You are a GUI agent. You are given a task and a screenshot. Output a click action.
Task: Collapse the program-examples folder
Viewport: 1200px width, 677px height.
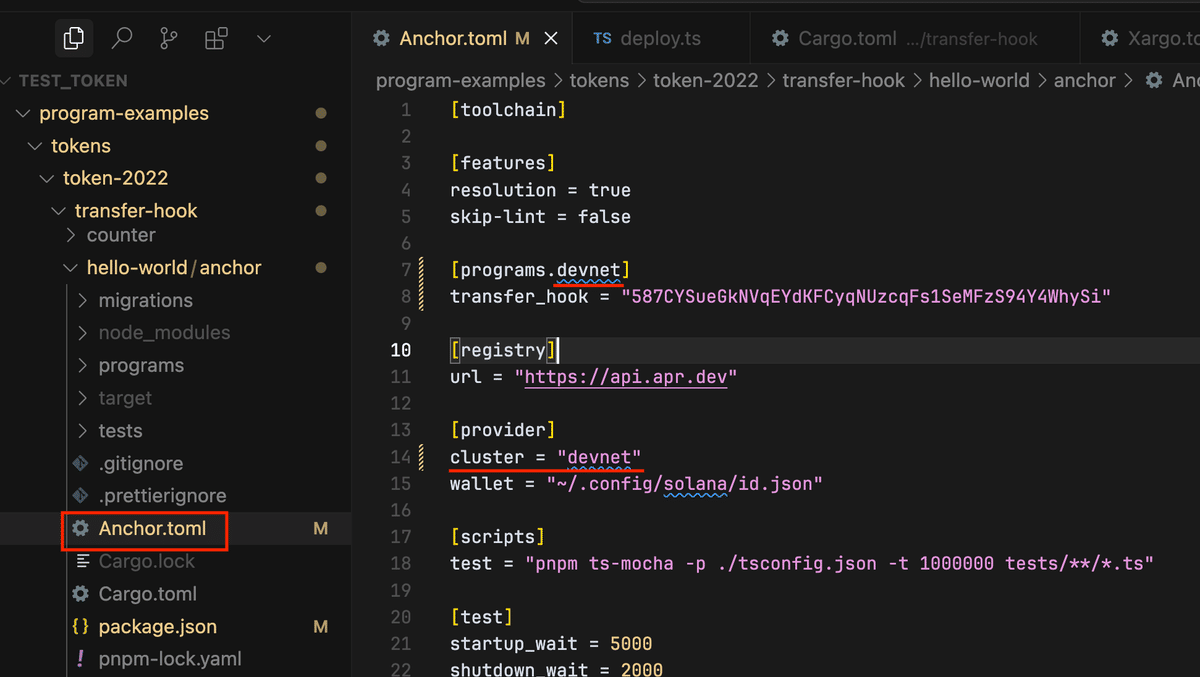pyautogui.click(x=25, y=114)
